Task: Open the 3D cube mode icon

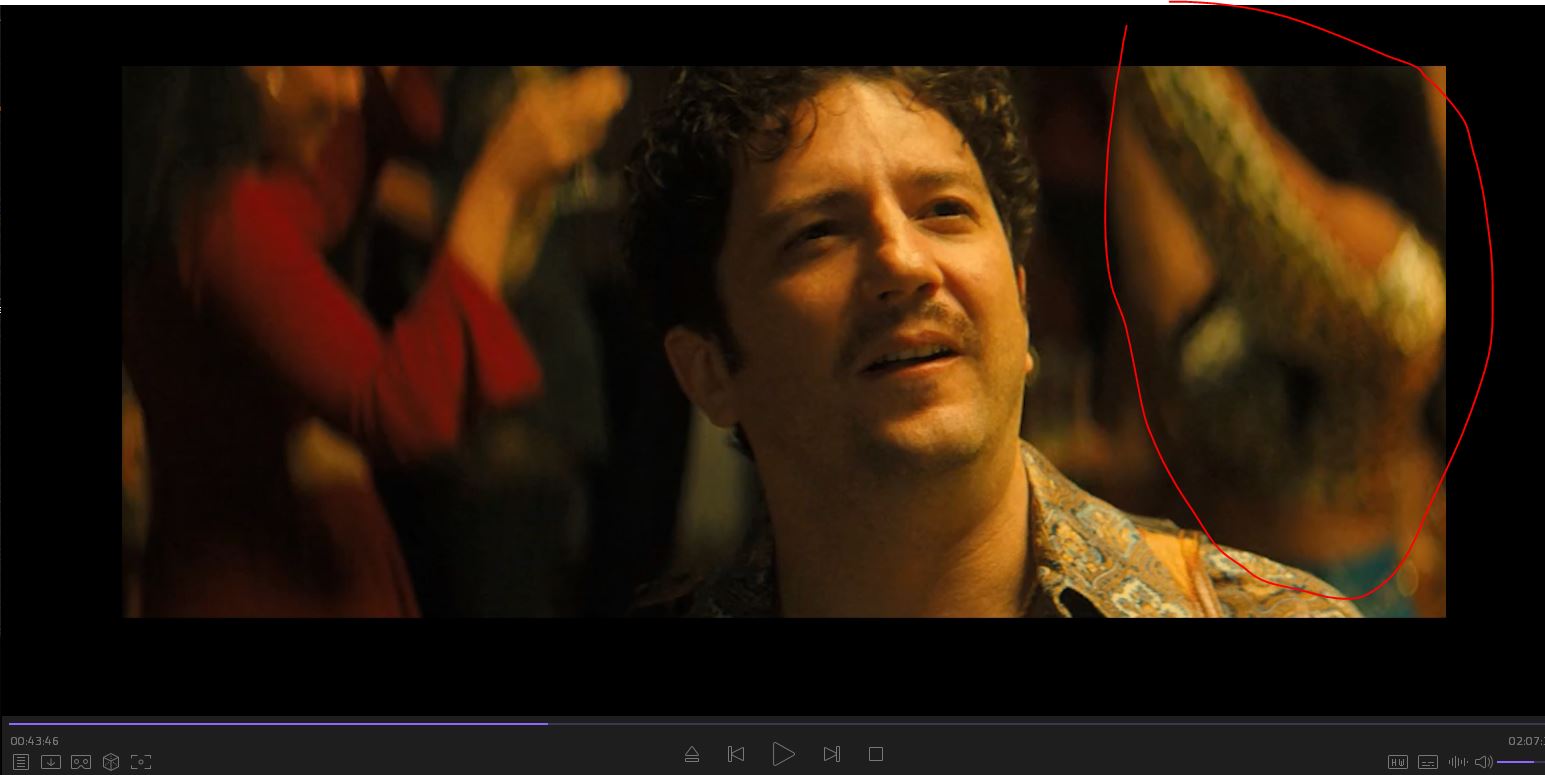Action: click(x=111, y=762)
